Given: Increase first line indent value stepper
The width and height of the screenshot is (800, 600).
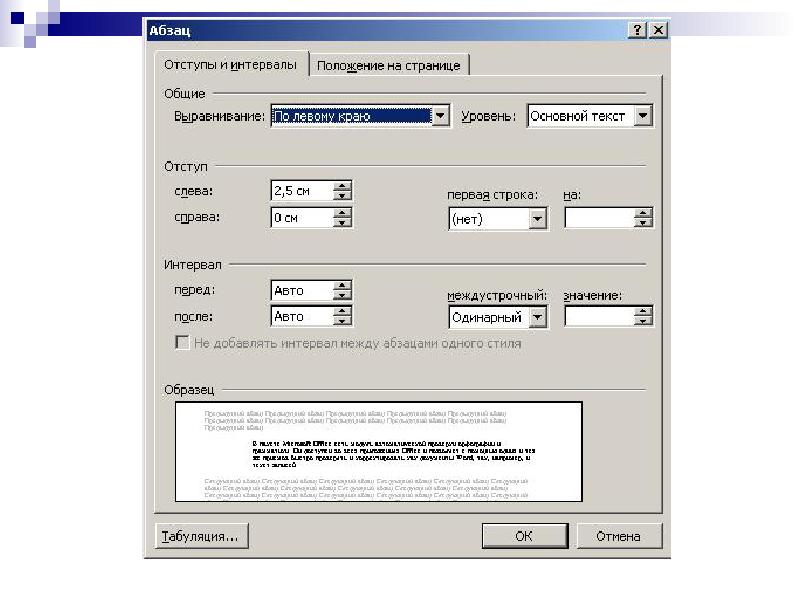Looking at the screenshot, I should [643, 213].
